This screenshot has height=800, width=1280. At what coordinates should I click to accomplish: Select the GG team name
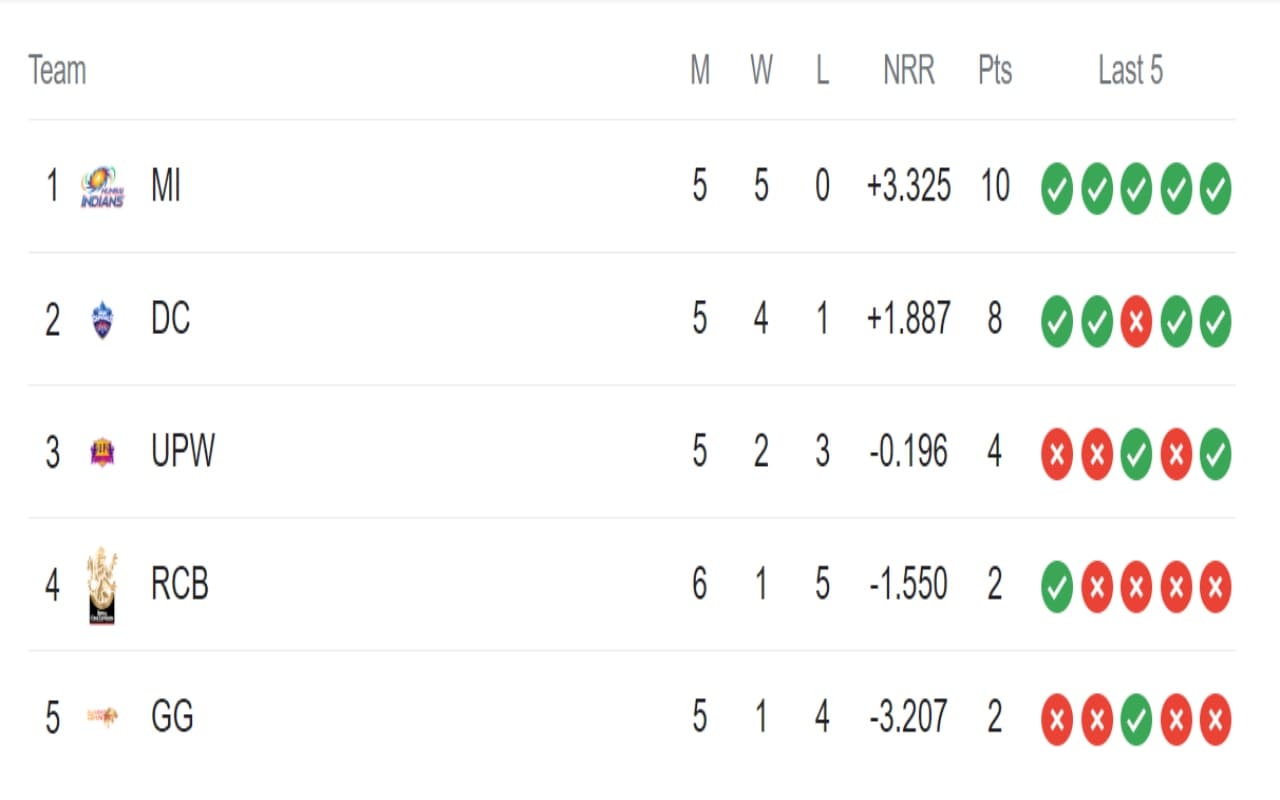(x=172, y=717)
